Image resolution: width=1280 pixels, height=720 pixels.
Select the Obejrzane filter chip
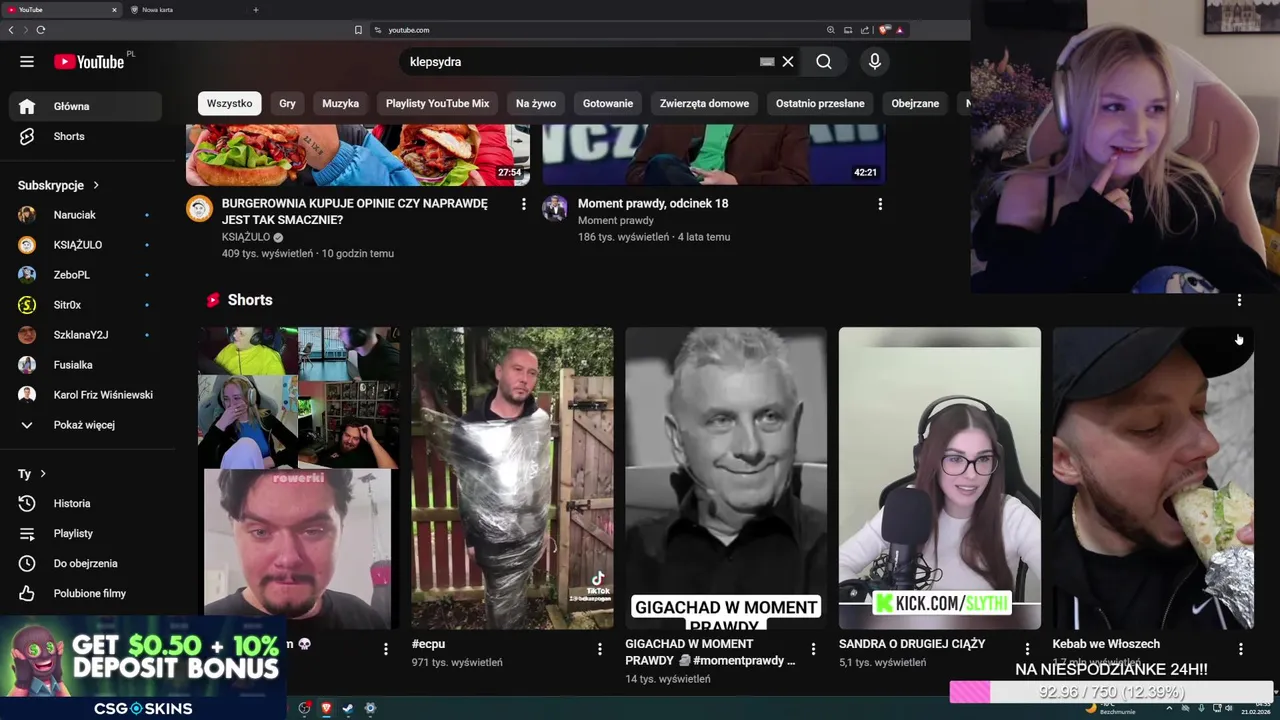coord(915,103)
